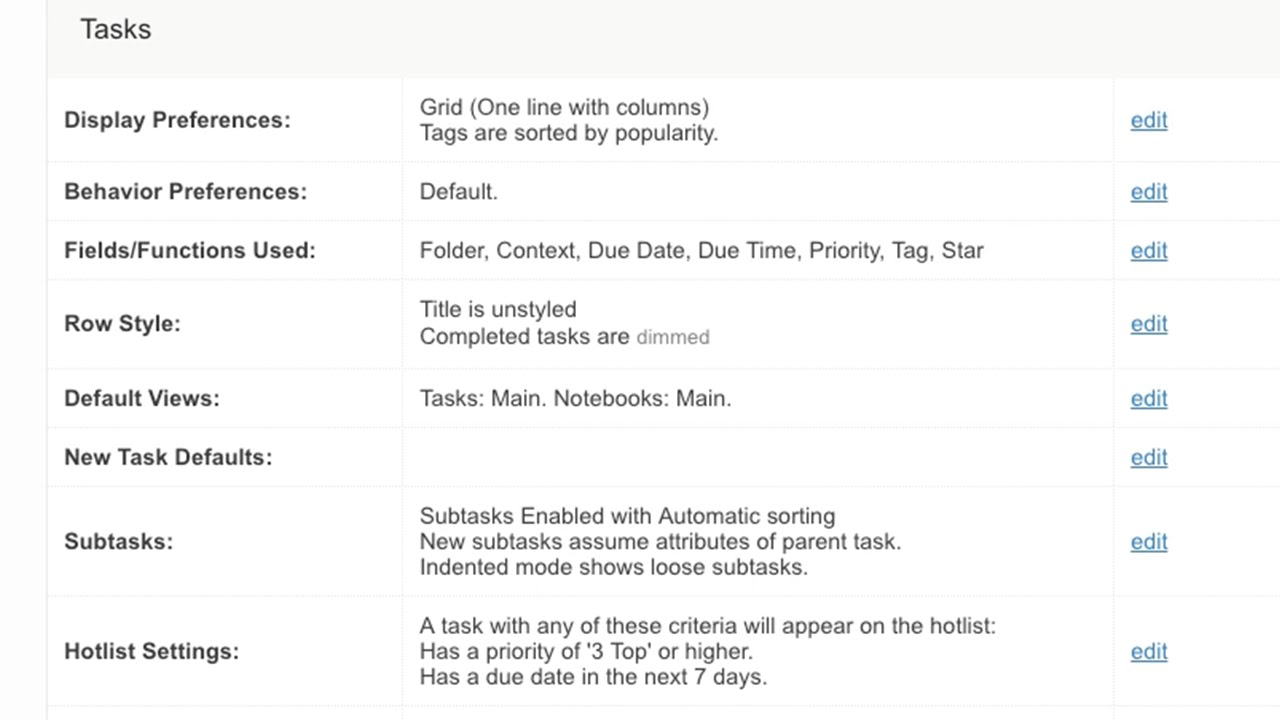Viewport: 1280px width, 720px height.
Task: Click the New Task Defaults label
Action: pyautogui.click(x=167, y=457)
